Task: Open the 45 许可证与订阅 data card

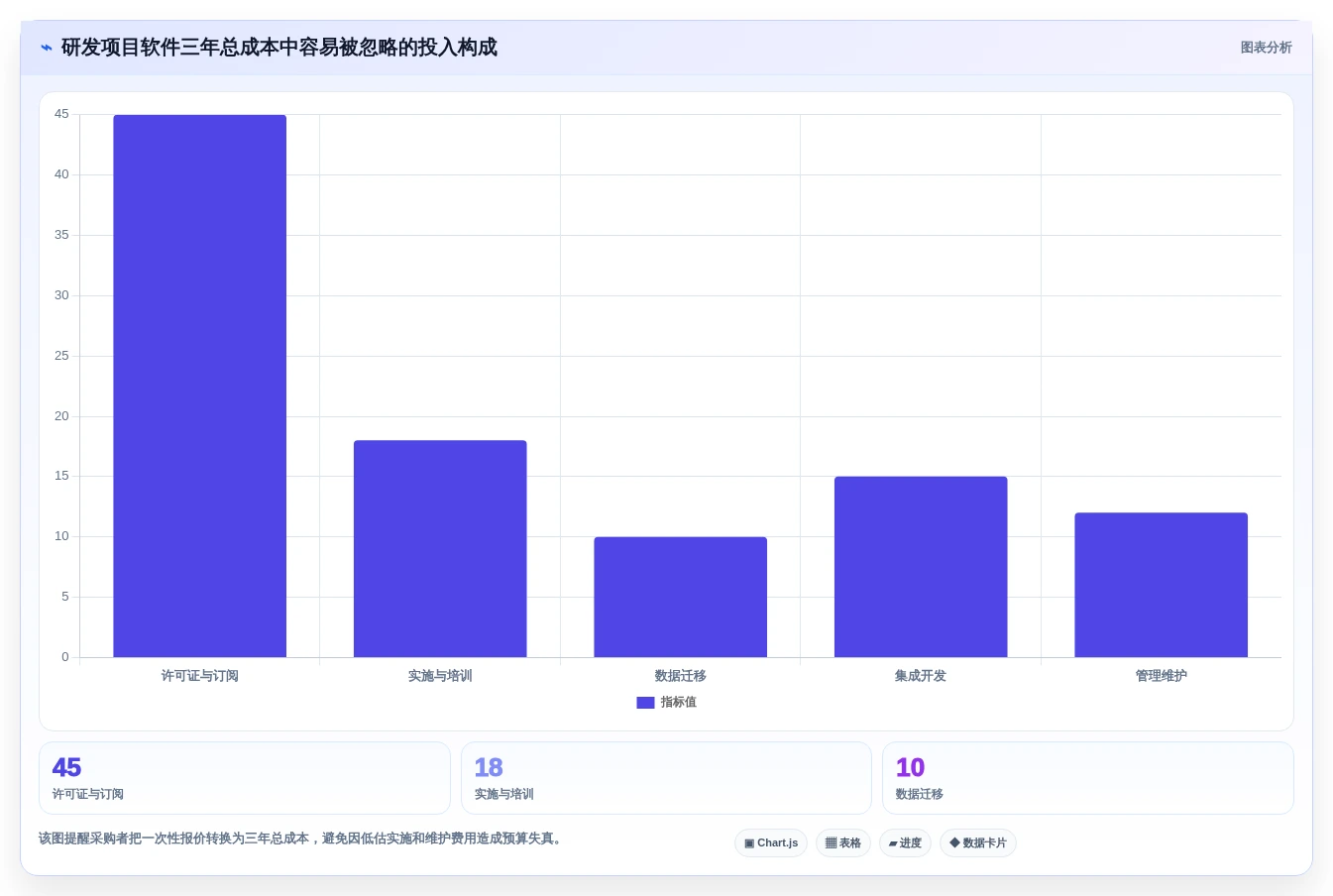Action: click(x=245, y=778)
